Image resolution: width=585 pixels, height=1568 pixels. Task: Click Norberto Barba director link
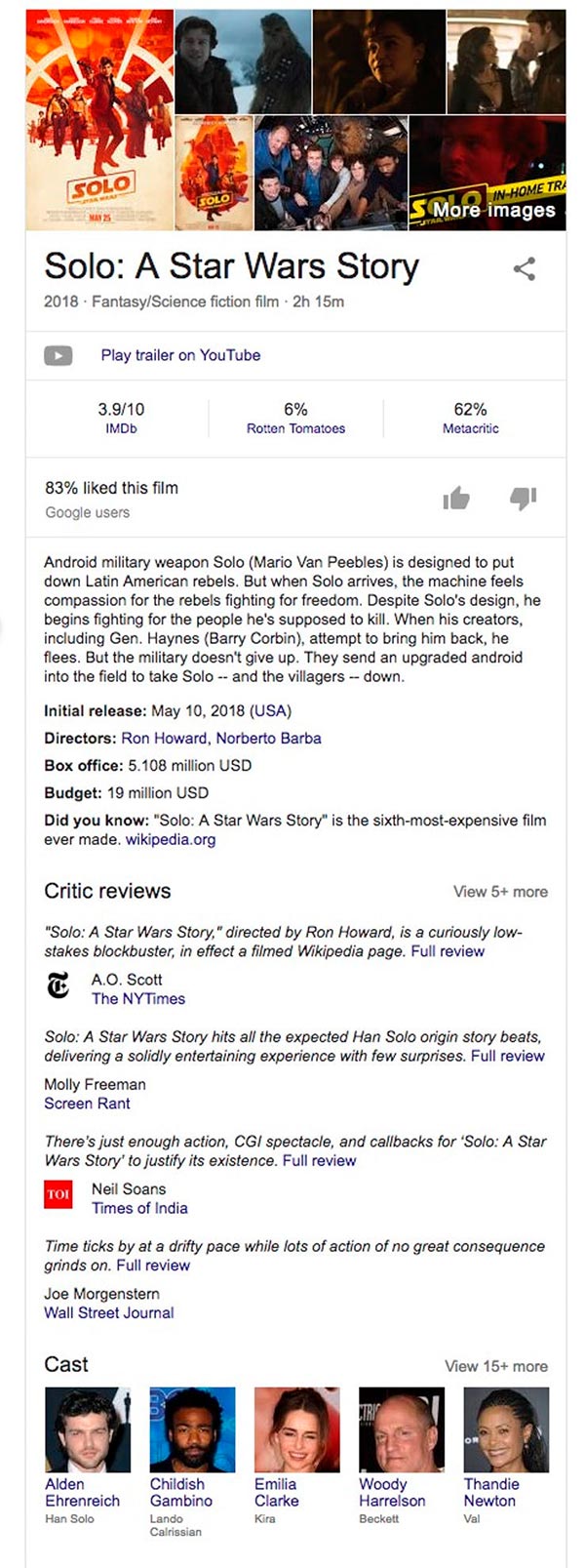pyautogui.click(x=268, y=739)
